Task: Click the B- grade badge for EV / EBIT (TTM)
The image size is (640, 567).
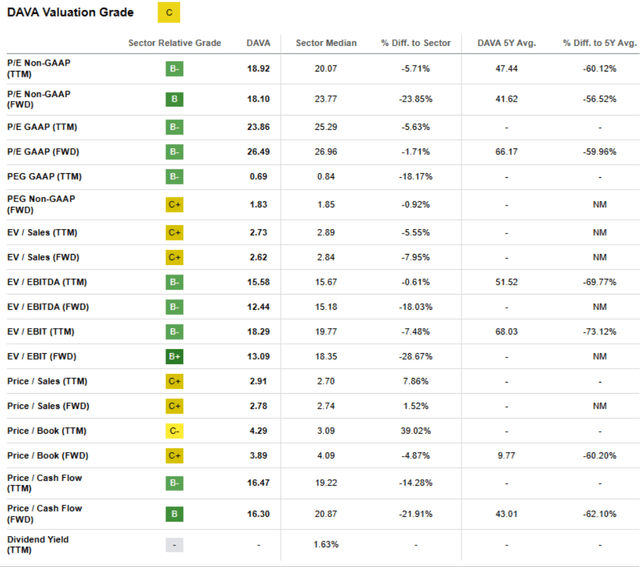Action: (174, 332)
